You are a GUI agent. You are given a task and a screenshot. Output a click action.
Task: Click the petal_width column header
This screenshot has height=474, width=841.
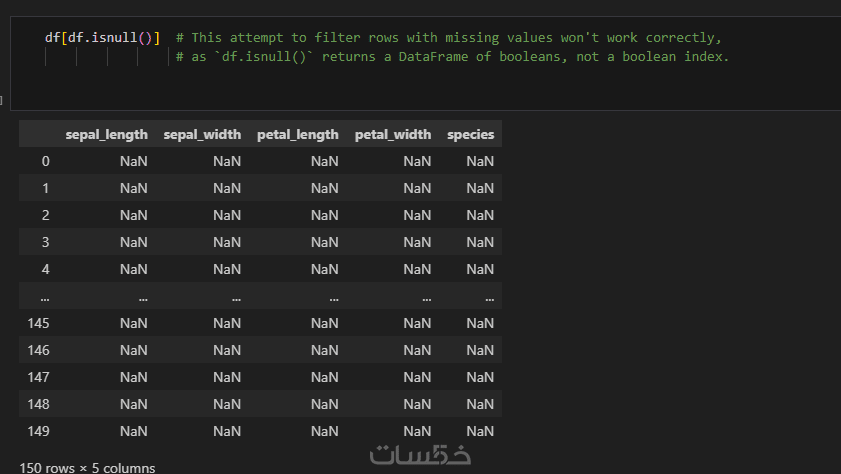pos(393,134)
